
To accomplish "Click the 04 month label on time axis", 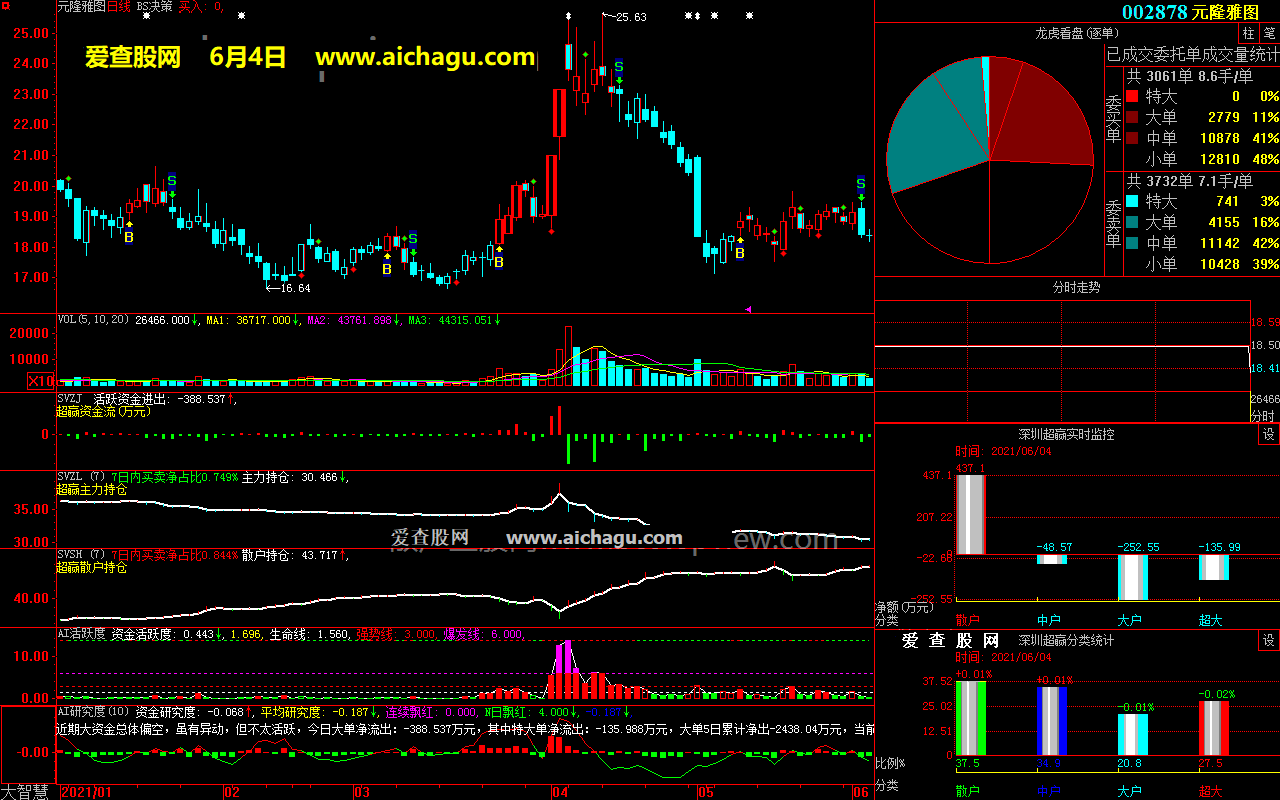I will pyautogui.click(x=560, y=792).
